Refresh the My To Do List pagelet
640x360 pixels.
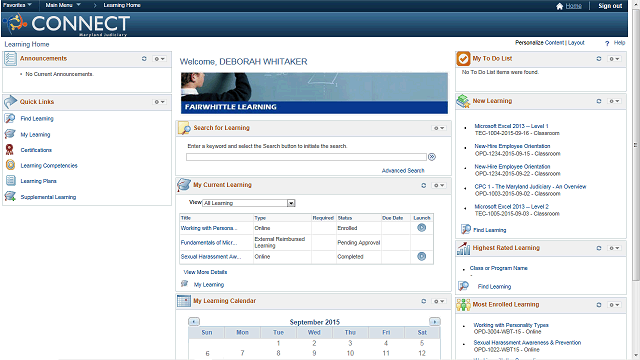pyautogui.click(x=599, y=59)
